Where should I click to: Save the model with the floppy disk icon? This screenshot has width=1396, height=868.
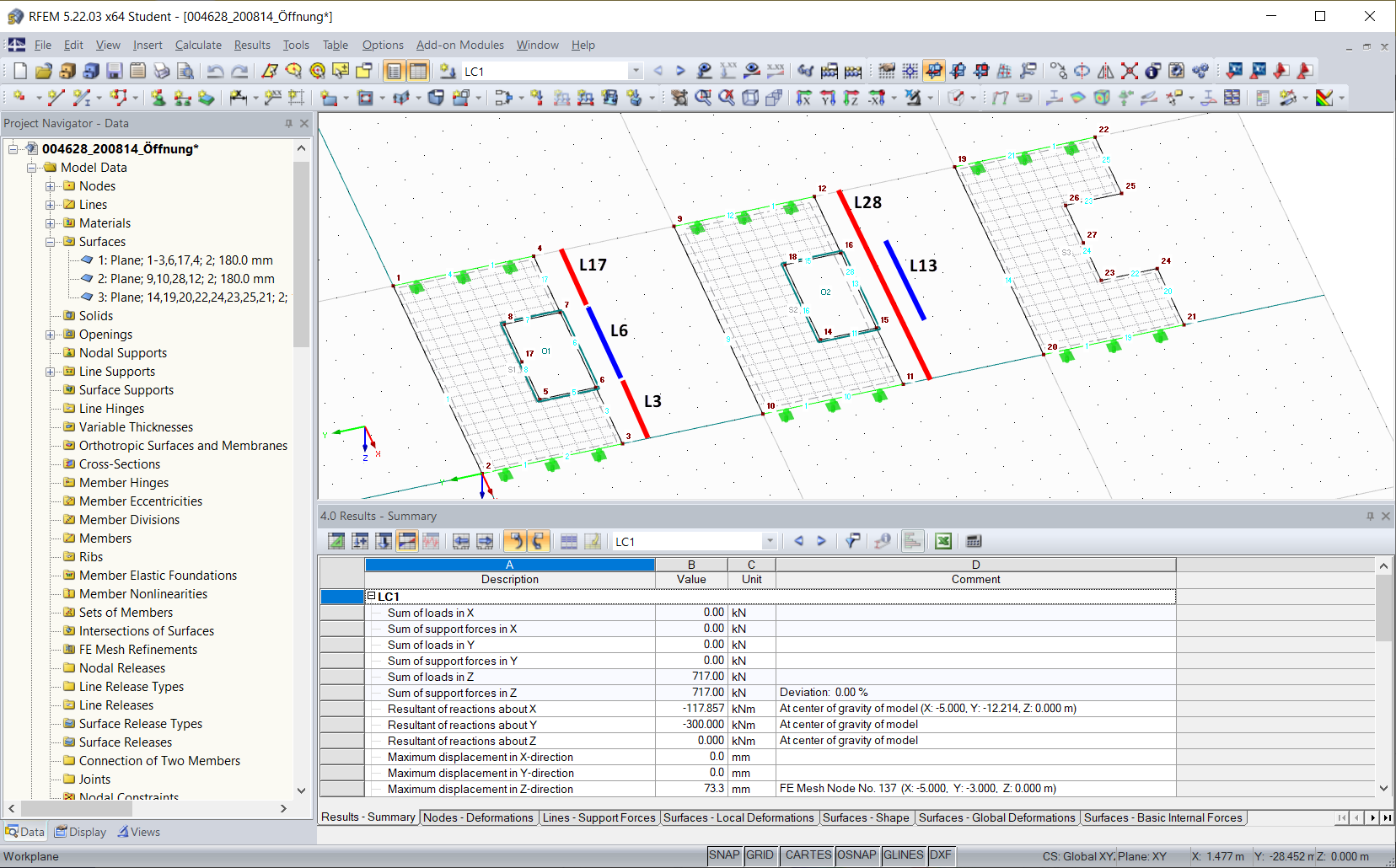115,71
